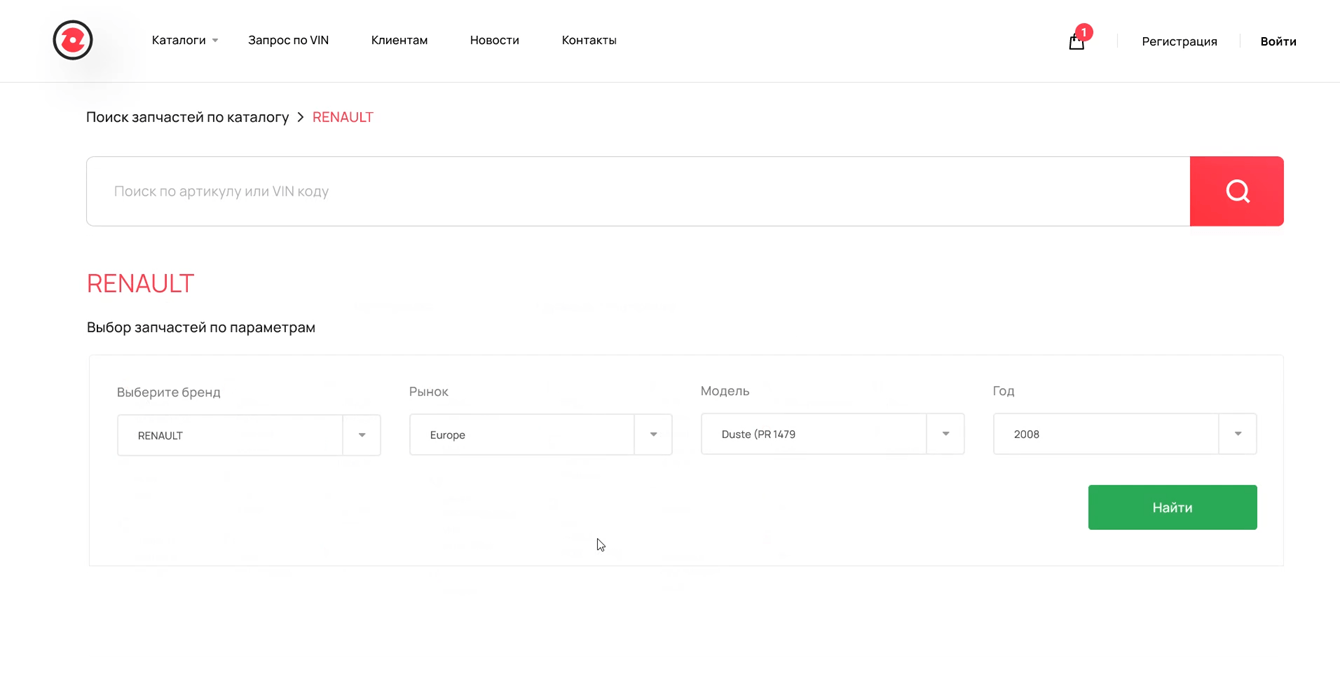This screenshot has width=1340, height=698.
Task: Open the shopping cart icon
Action: click(1076, 42)
